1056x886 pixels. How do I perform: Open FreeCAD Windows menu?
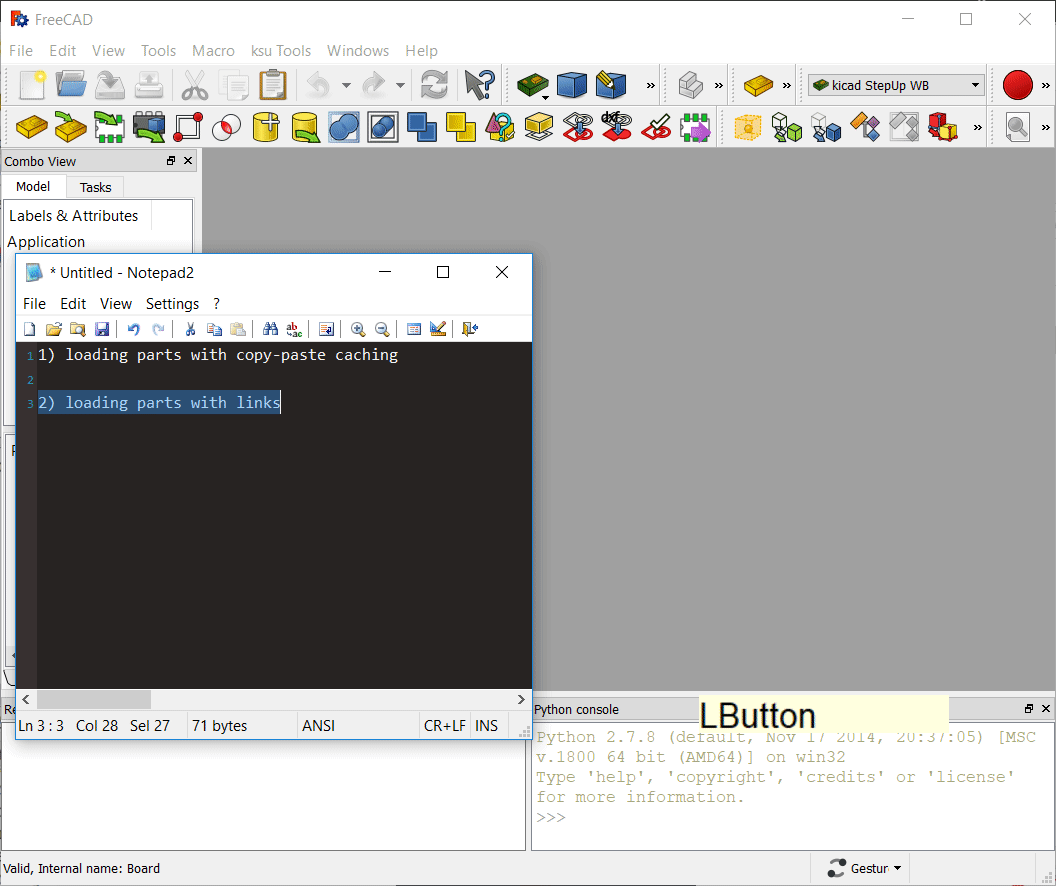[x=358, y=51]
